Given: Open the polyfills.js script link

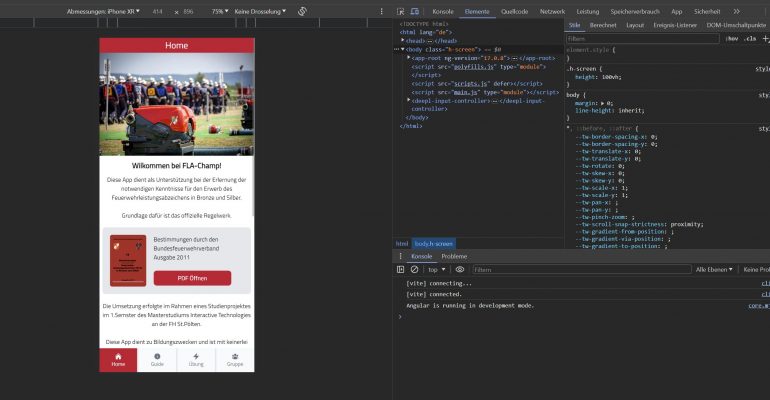Looking at the screenshot, I should coord(473,67).
